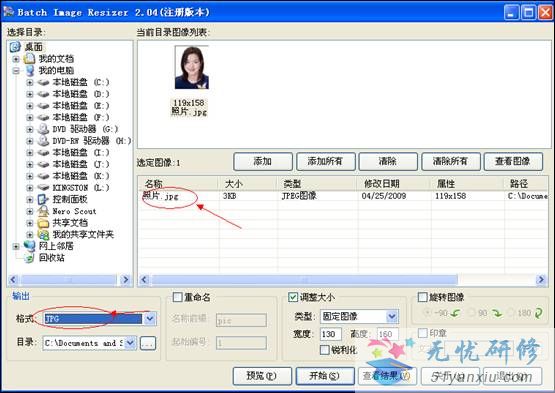Click the directory tree horizontal scrollbar
This screenshot has width=555, height=393.
point(69,280)
